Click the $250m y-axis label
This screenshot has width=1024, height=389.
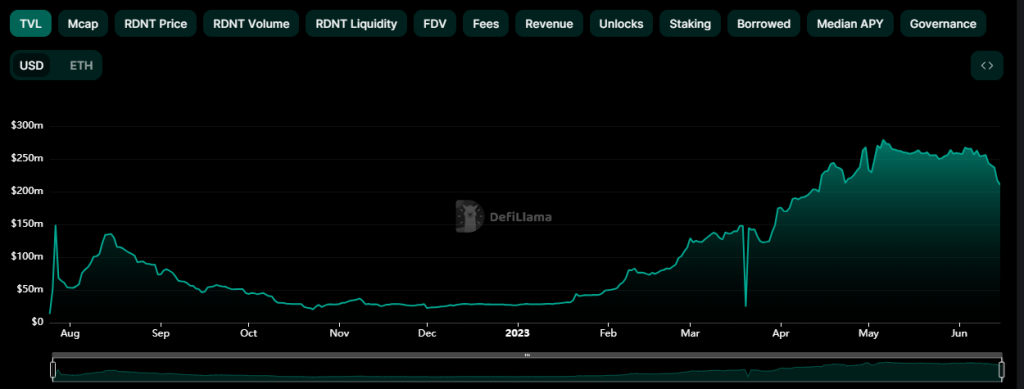pyautogui.click(x=27, y=159)
